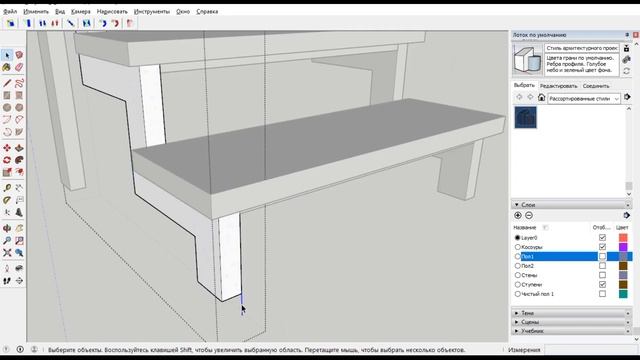Select the Line pencil tool
Image resolution: width=640 pixels, height=360 pixels.
7,83
